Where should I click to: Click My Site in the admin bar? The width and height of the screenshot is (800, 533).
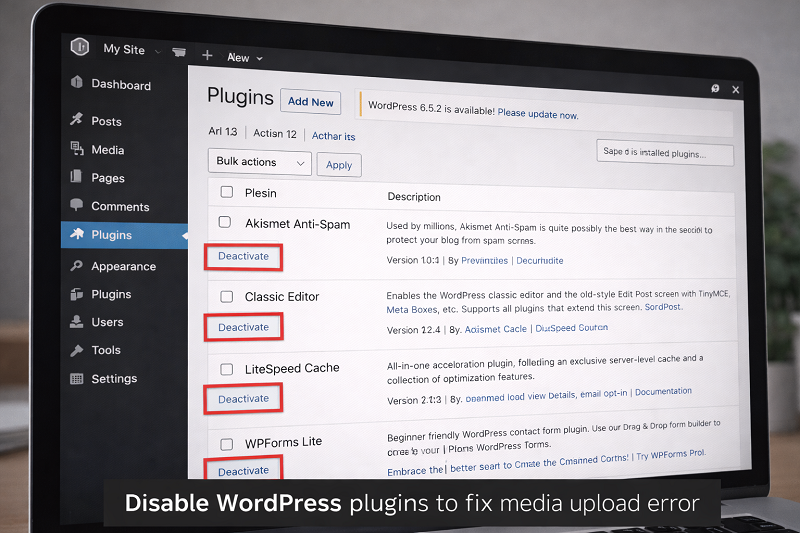point(124,49)
